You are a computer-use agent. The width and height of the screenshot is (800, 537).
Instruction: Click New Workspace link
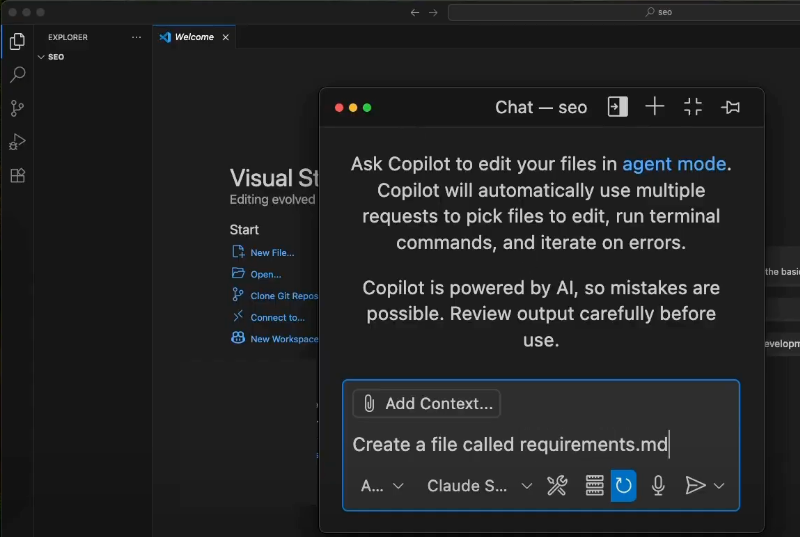(284, 339)
